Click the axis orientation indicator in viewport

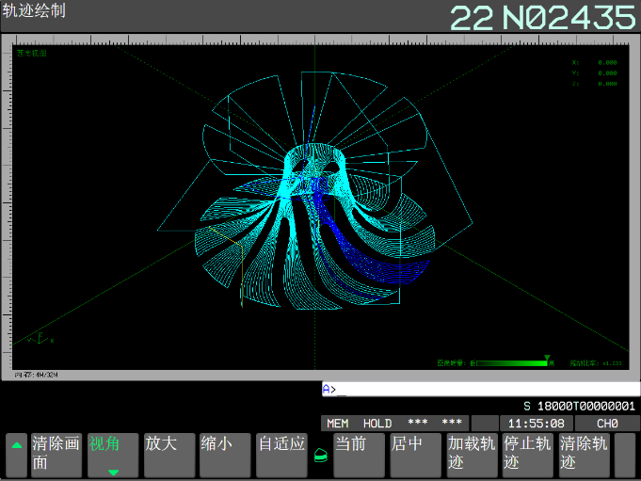(x=40, y=338)
